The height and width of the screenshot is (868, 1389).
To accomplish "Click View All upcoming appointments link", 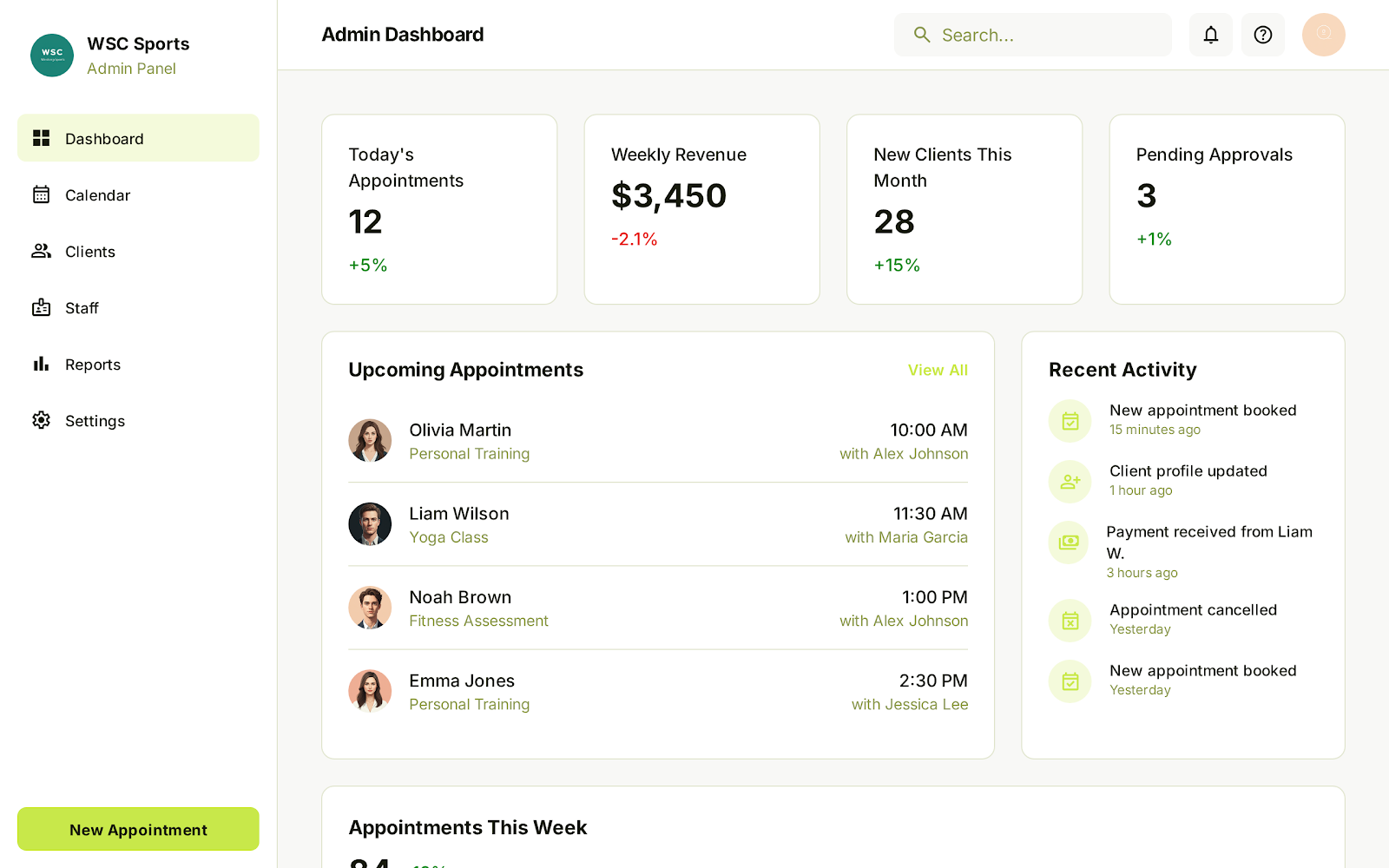I will pyautogui.click(x=937, y=370).
